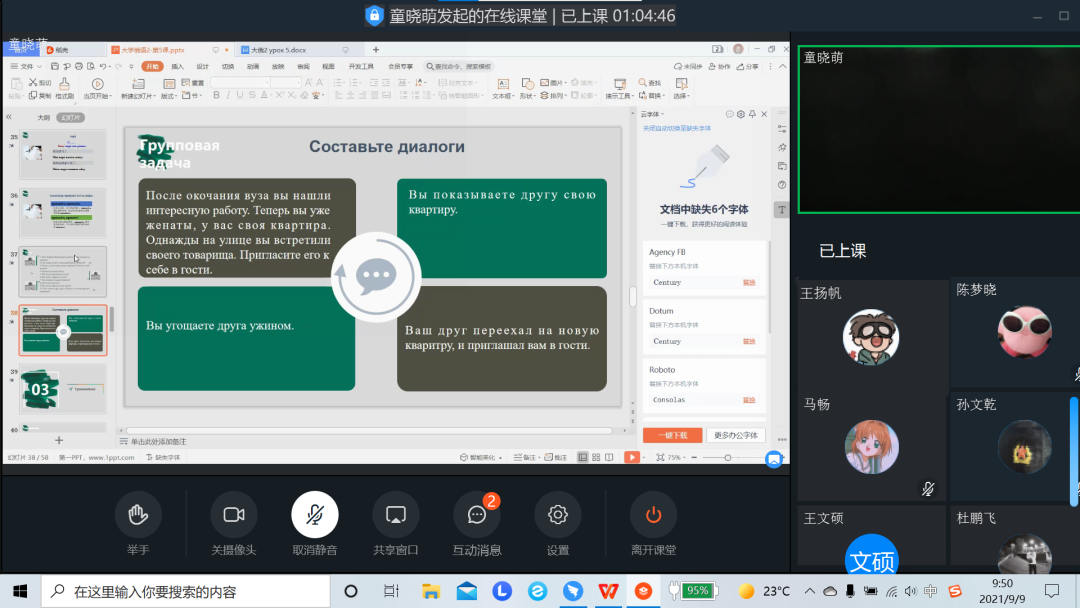Image resolution: width=1080 pixels, height=608 pixels.
Task: Click Selection pane icon in ribbon
Action: tap(681, 84)
